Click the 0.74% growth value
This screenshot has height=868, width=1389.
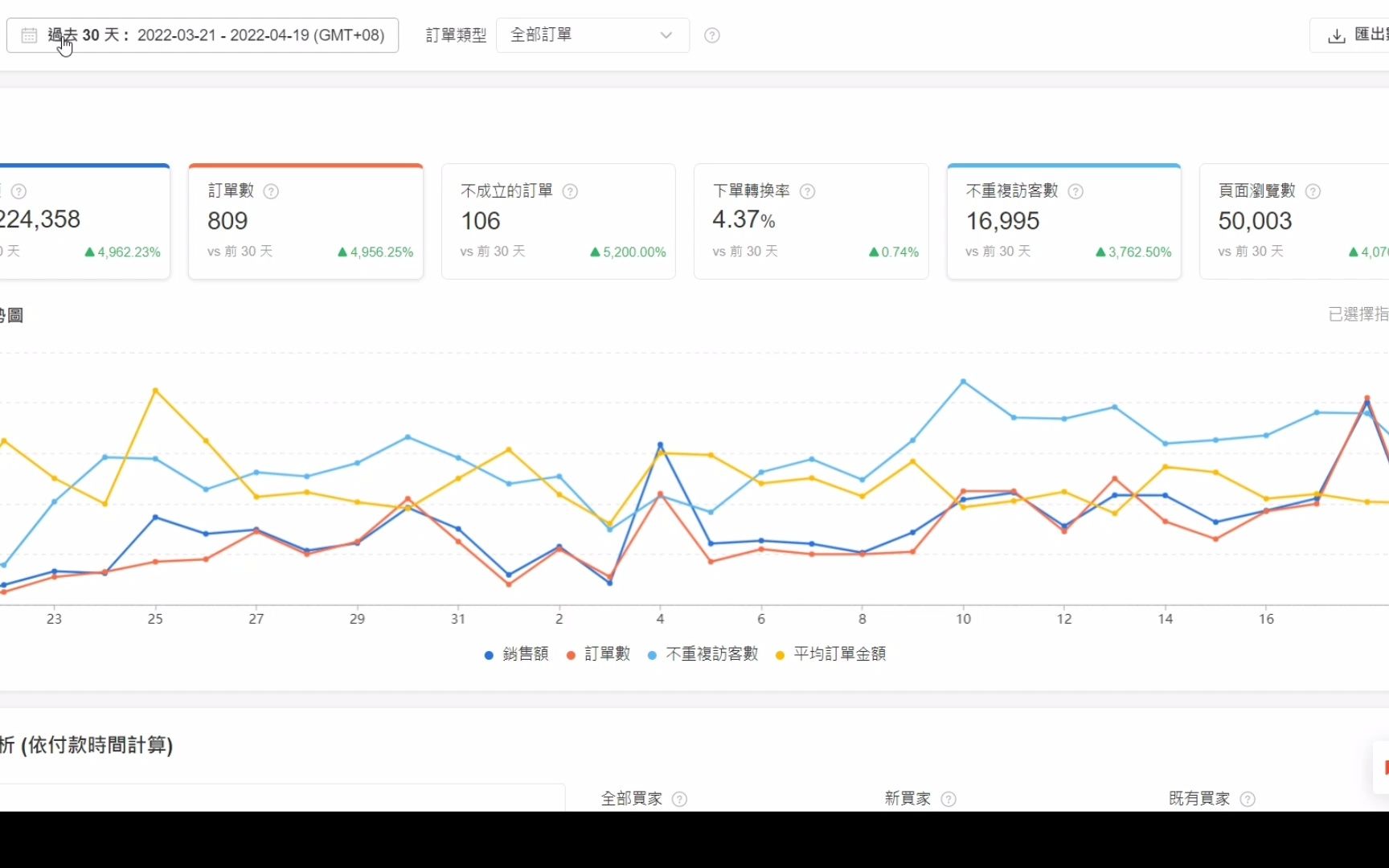[894, 252]
